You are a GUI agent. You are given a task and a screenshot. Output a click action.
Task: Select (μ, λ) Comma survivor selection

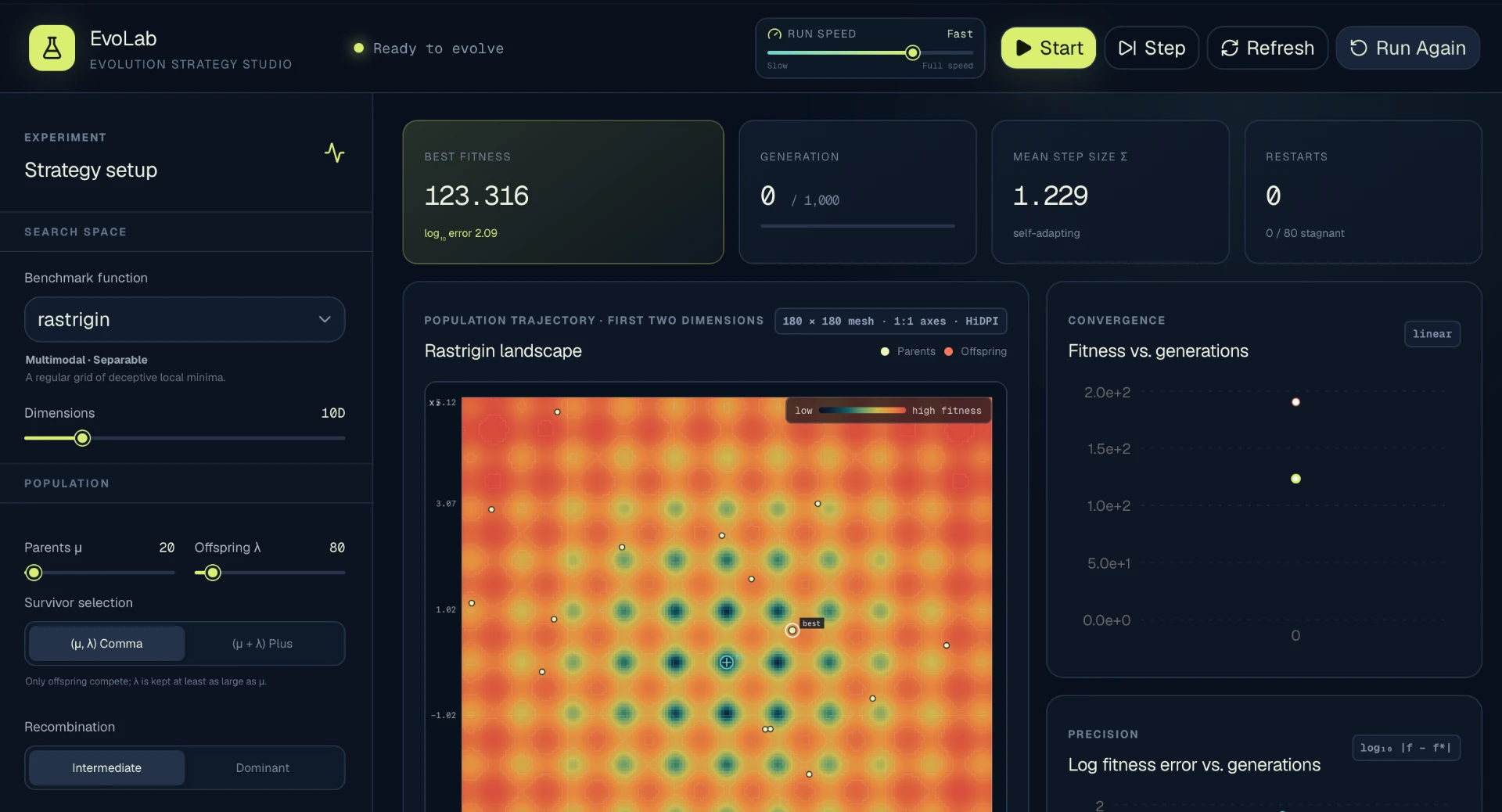click(107, 644)
